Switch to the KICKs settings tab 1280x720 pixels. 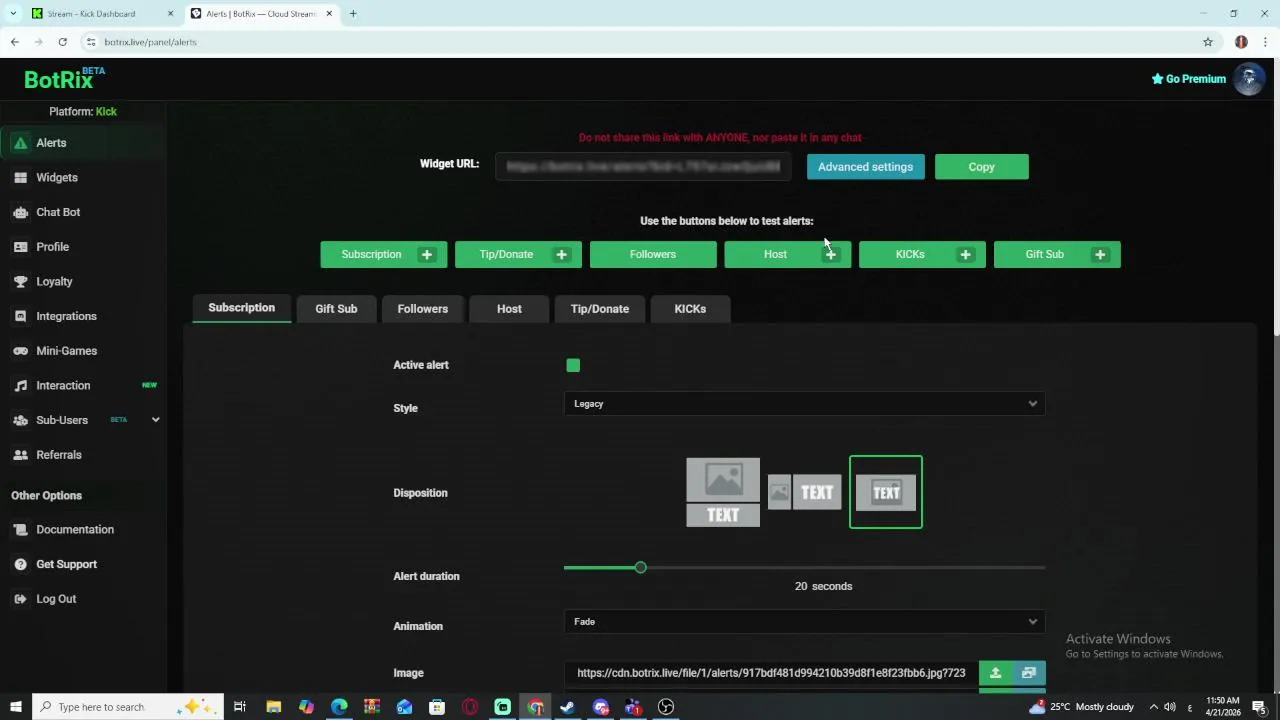pyautogui.click(x=690, y=309)
